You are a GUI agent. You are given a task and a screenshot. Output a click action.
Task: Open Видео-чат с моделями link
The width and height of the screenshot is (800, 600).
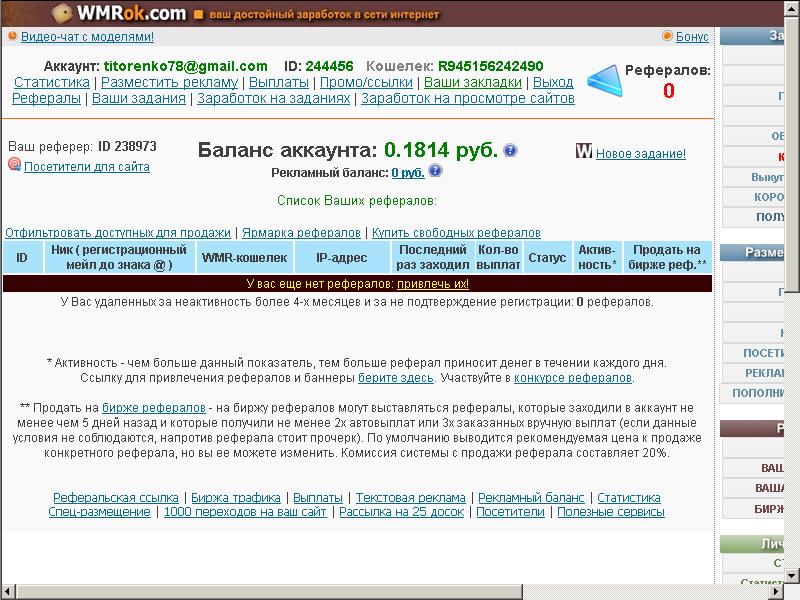tap(87, 37)
